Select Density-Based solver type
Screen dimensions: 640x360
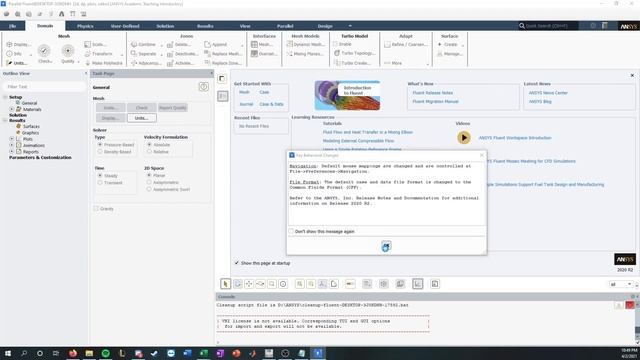pos(100,152)
